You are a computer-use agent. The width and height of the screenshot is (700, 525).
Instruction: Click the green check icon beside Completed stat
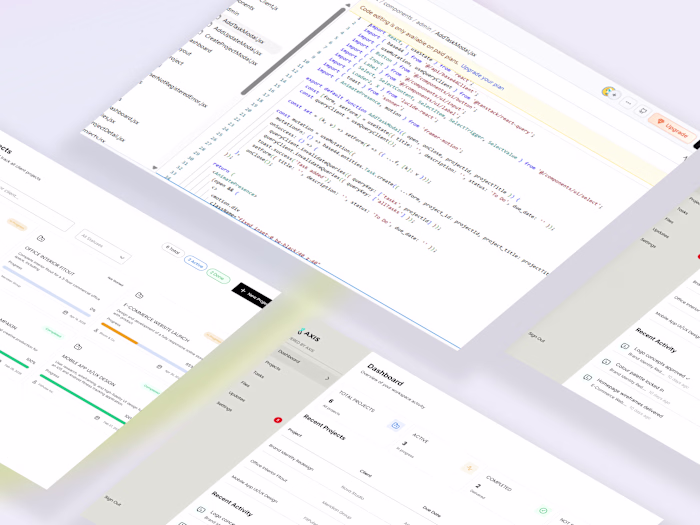pos(543,510)
